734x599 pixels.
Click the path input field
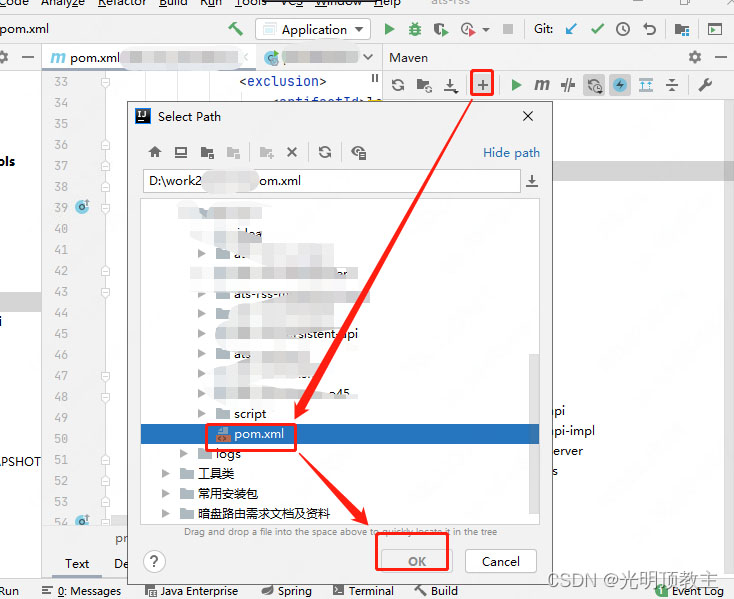331,181
